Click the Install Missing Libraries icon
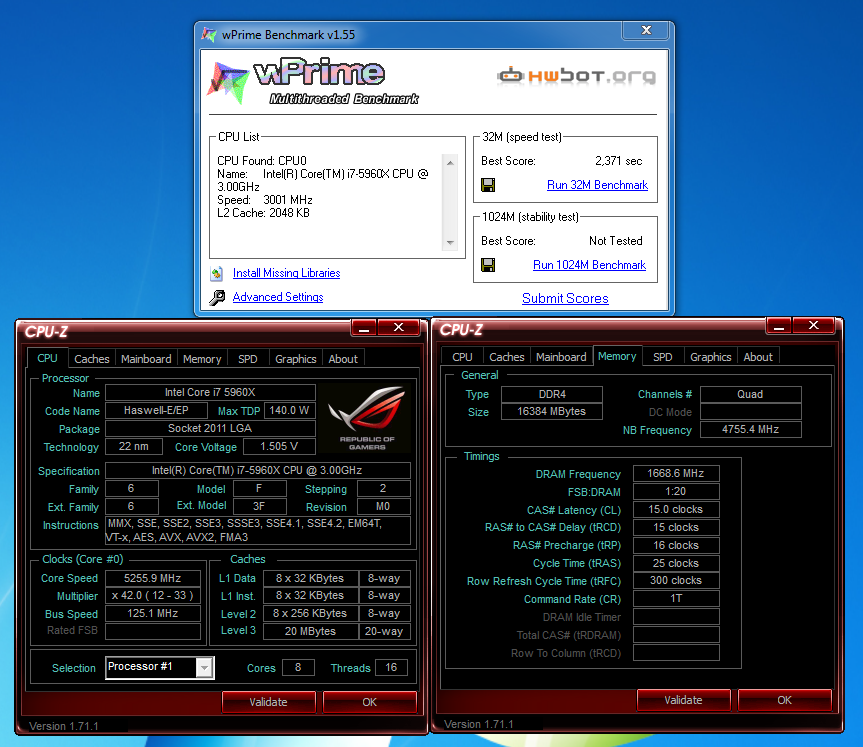863x747 pixels. click(x=217, y=273)
